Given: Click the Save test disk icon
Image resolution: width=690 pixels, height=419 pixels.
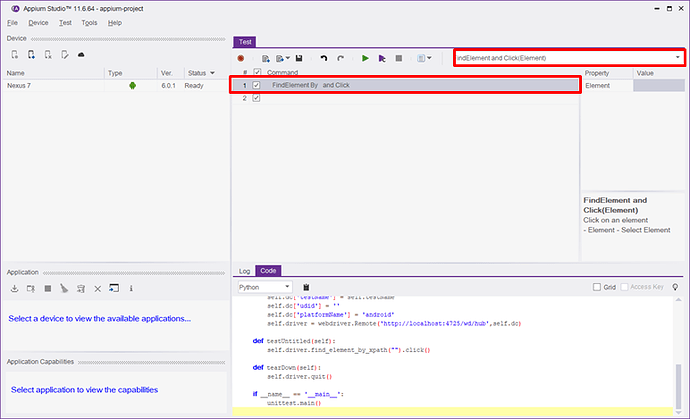Looking at the screenshot, I should click(x=301, y=58).
